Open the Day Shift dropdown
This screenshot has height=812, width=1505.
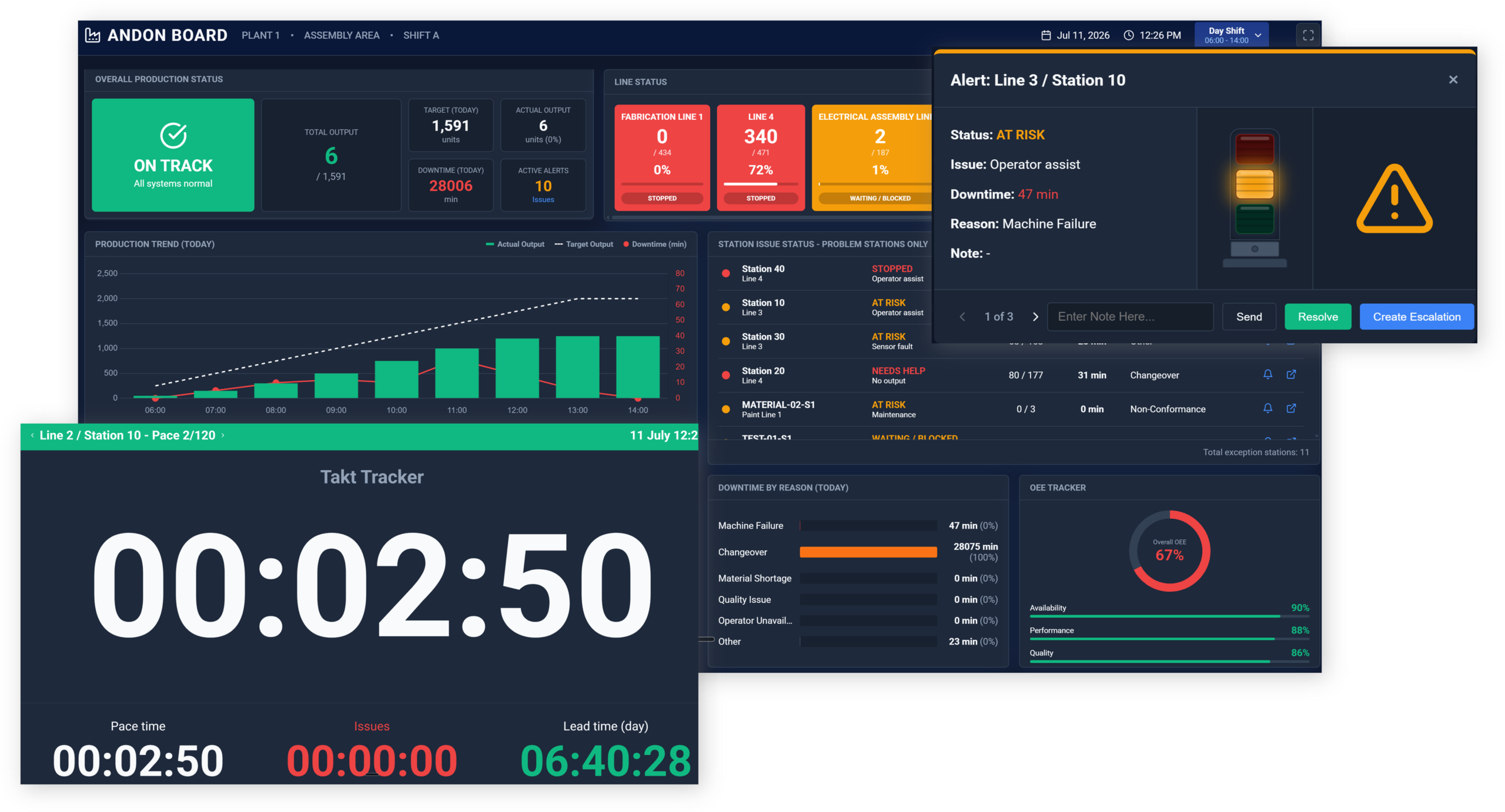[1231, 35]
